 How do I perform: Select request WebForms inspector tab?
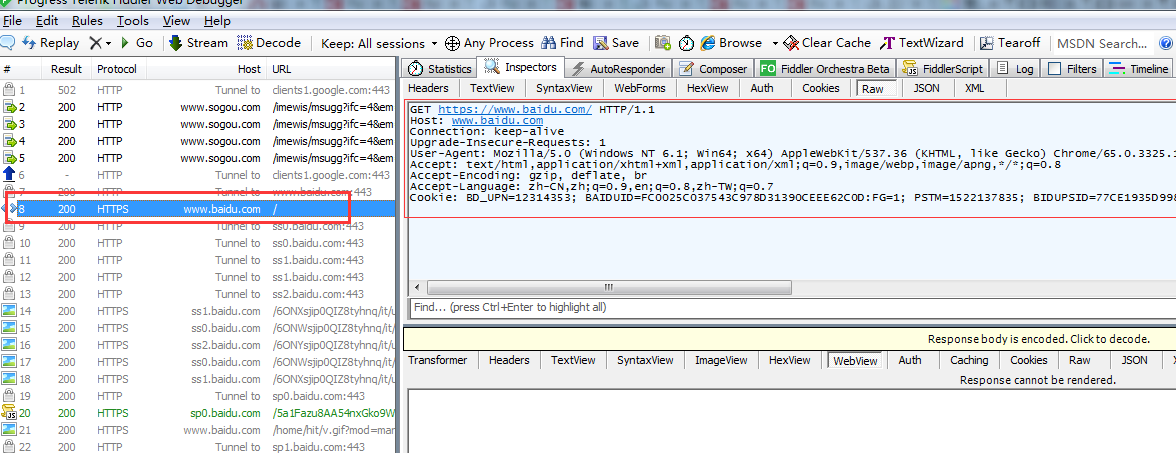(x=640, y=88)
